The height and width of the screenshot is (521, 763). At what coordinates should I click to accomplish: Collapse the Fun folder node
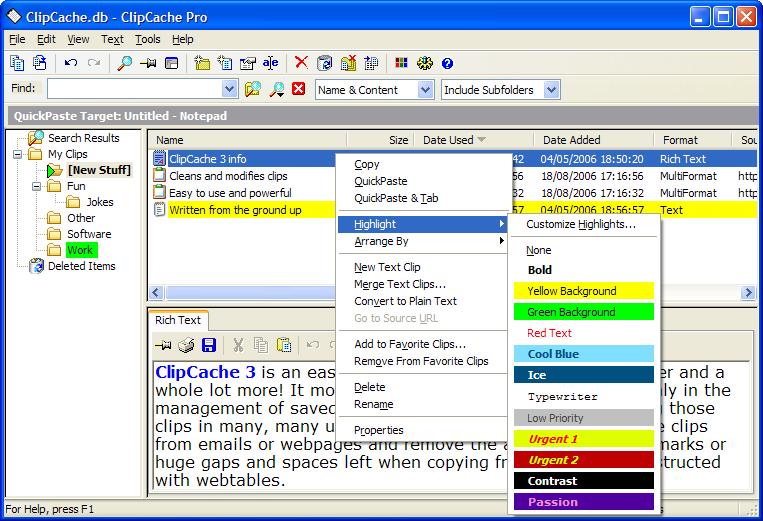[x=37, y=186]
